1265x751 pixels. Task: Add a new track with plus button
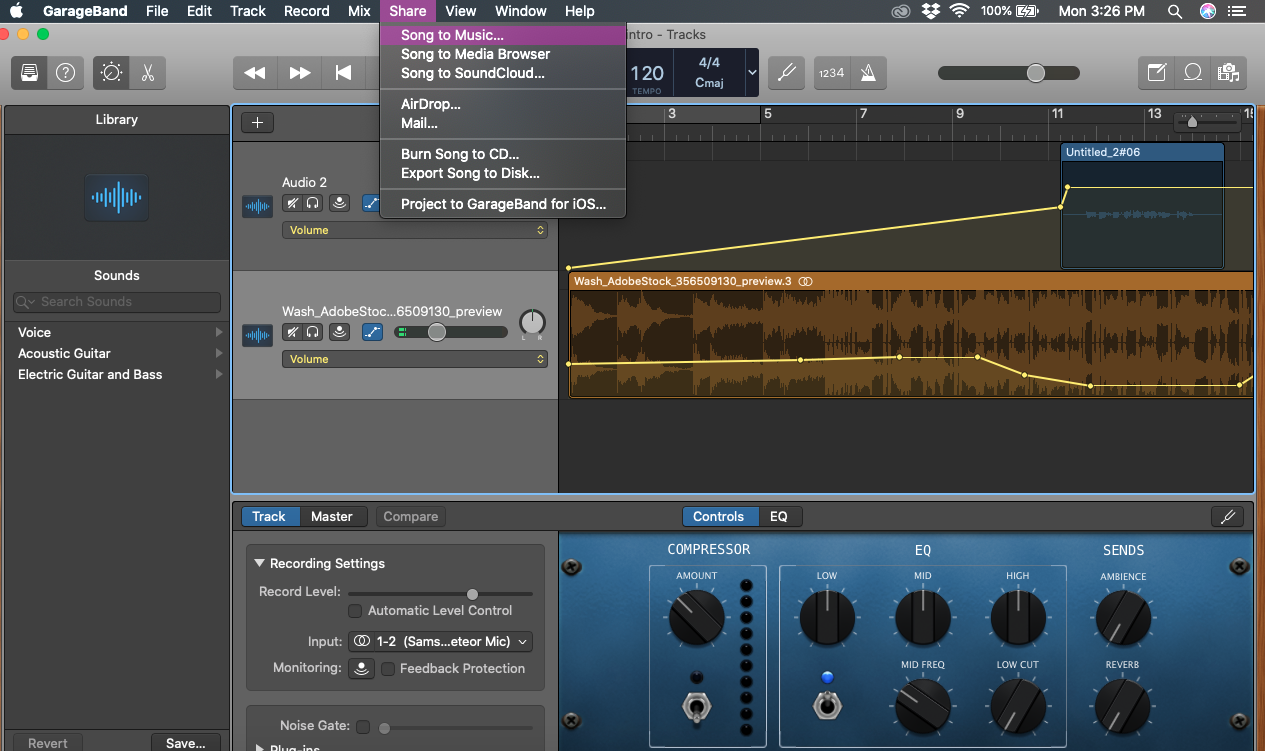(x=258, y=122)
